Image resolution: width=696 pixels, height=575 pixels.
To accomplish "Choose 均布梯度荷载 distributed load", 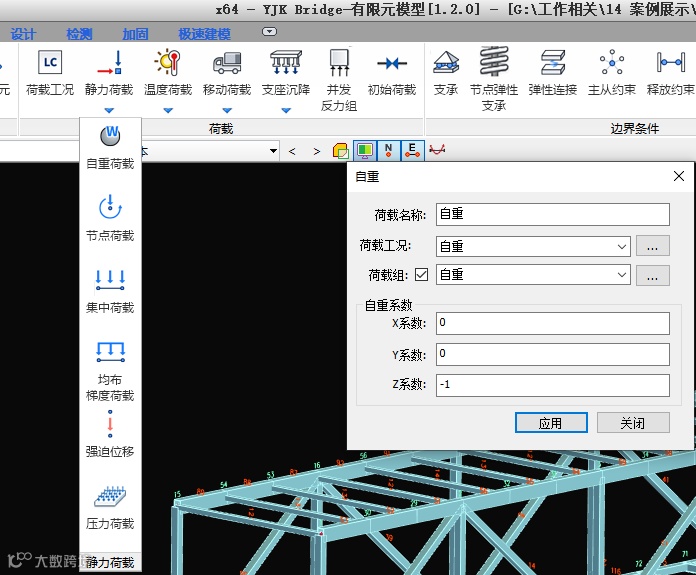I will click(110, 371).
